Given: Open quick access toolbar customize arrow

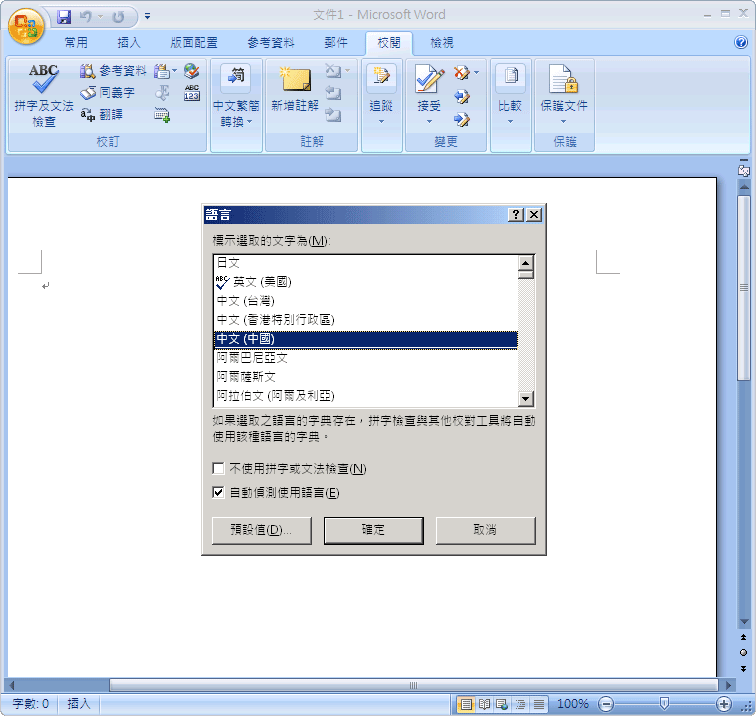Looking at the screenshot, I should click(x=148, y=17).
